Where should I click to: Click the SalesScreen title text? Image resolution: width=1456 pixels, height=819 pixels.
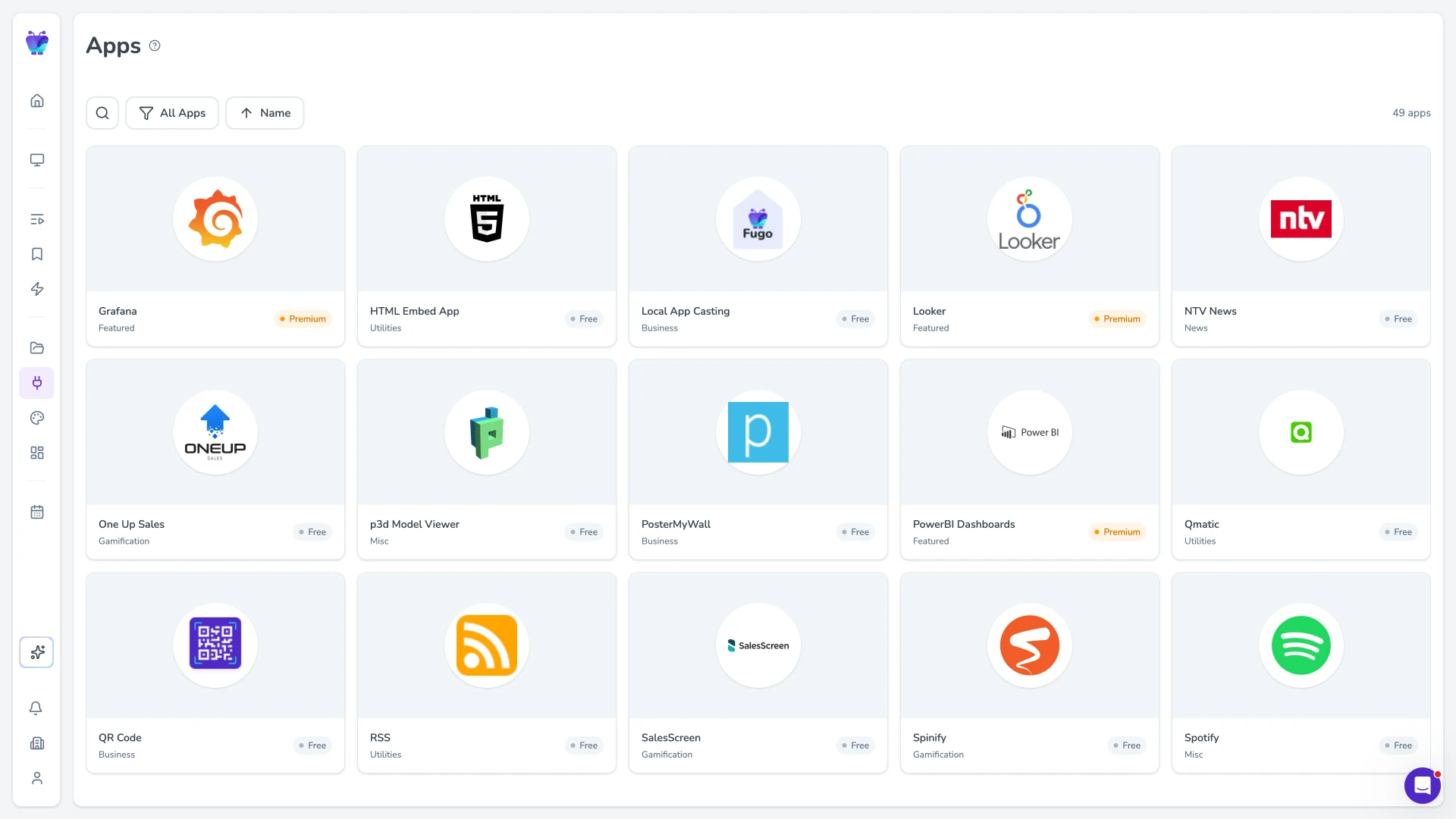click(x=671, y=738)
